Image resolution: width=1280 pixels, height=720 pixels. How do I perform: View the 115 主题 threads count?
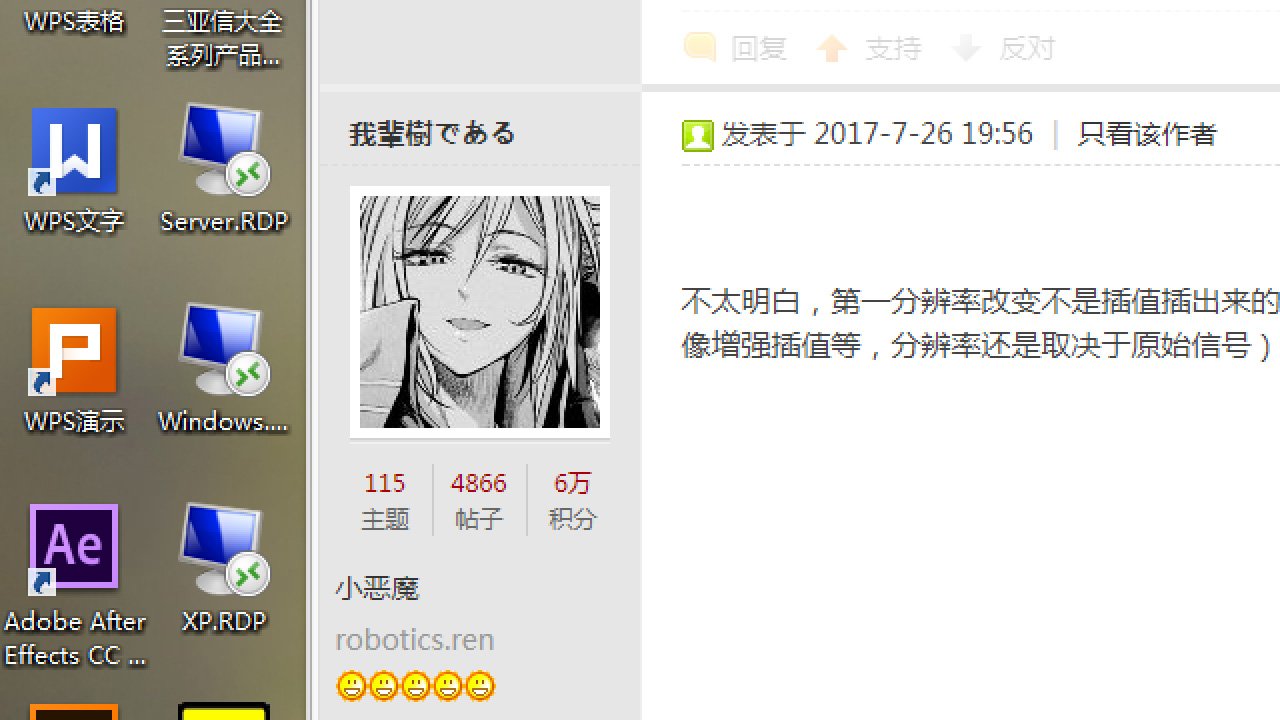(385, 500)
